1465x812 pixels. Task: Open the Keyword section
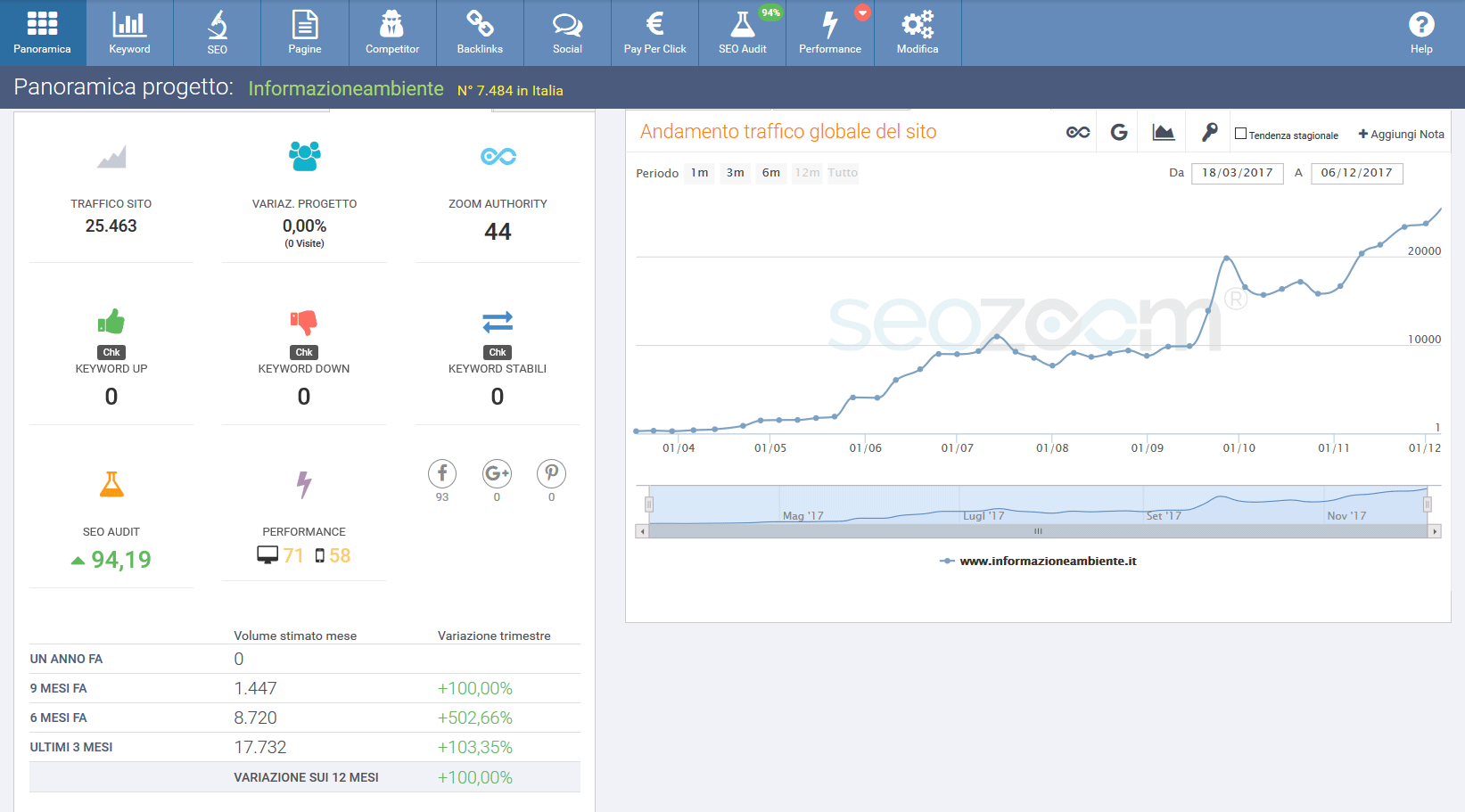click(130, 33)
